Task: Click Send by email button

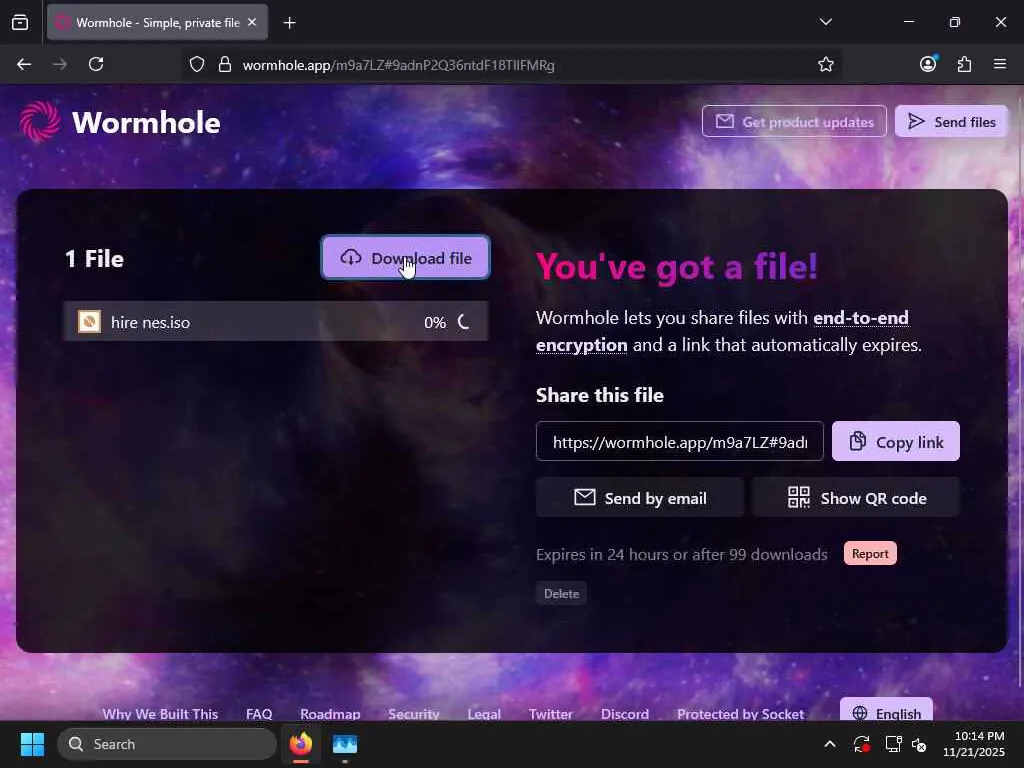Action: tap(639, 498)
